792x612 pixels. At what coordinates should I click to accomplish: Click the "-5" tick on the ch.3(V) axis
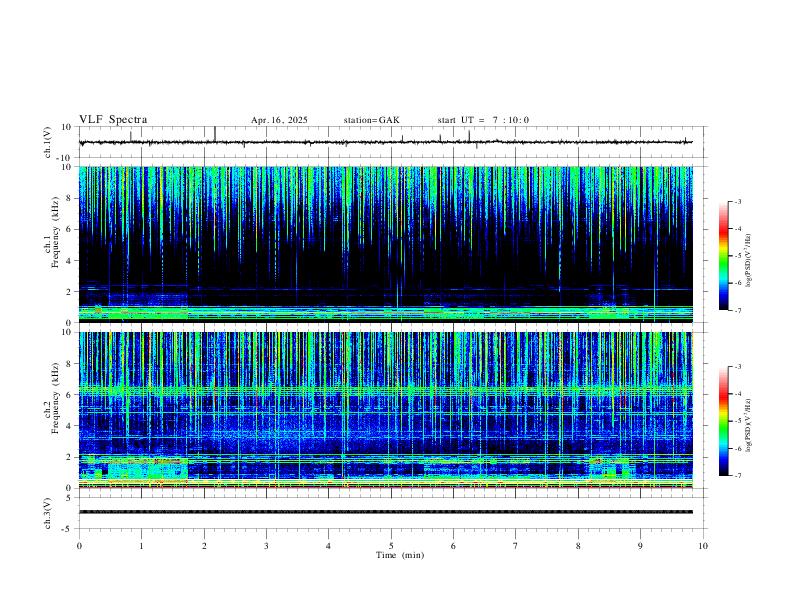coord(68,529)
